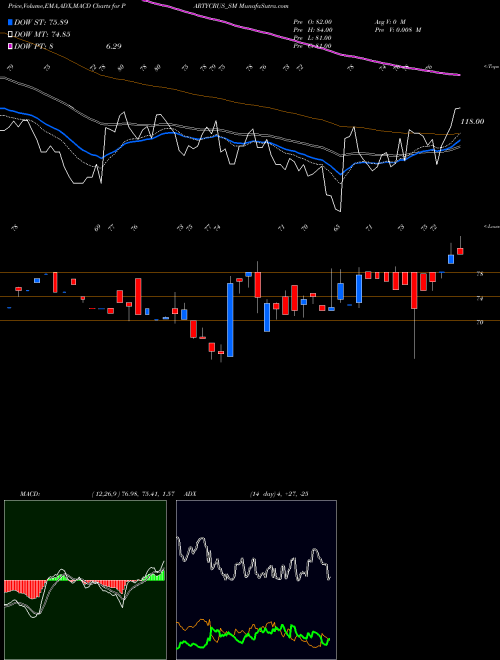Click the Pre H: 84.00 value
Image resolution: width=500 pixels, height=660 pixels.
pos(313,30)
